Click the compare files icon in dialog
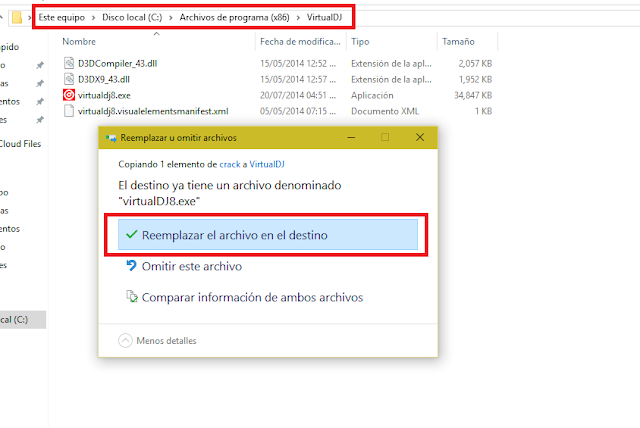 click(x=131, y=297)
